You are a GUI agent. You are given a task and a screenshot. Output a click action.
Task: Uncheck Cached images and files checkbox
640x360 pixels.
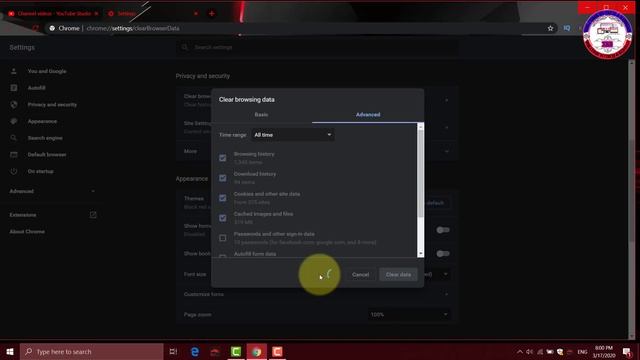click(x=222, y=218)
